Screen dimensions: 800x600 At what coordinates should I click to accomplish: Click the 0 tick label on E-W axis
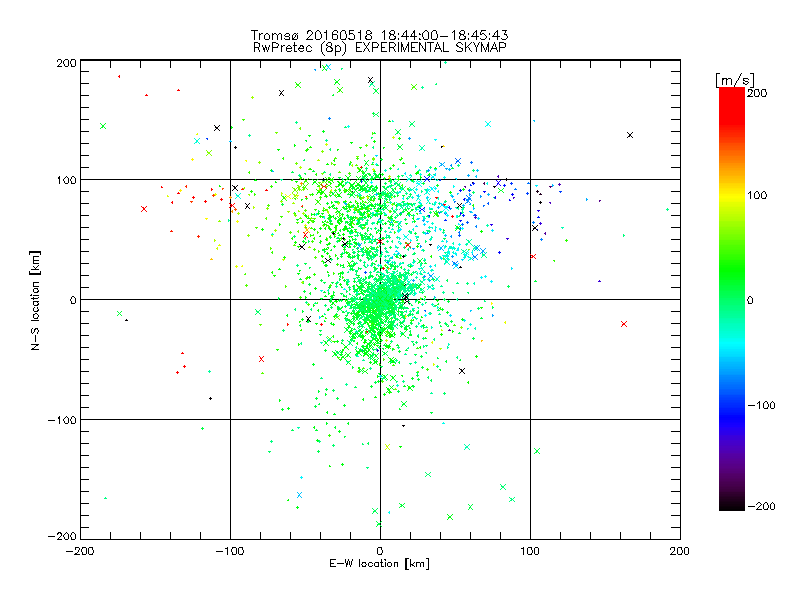coord(380,551)
